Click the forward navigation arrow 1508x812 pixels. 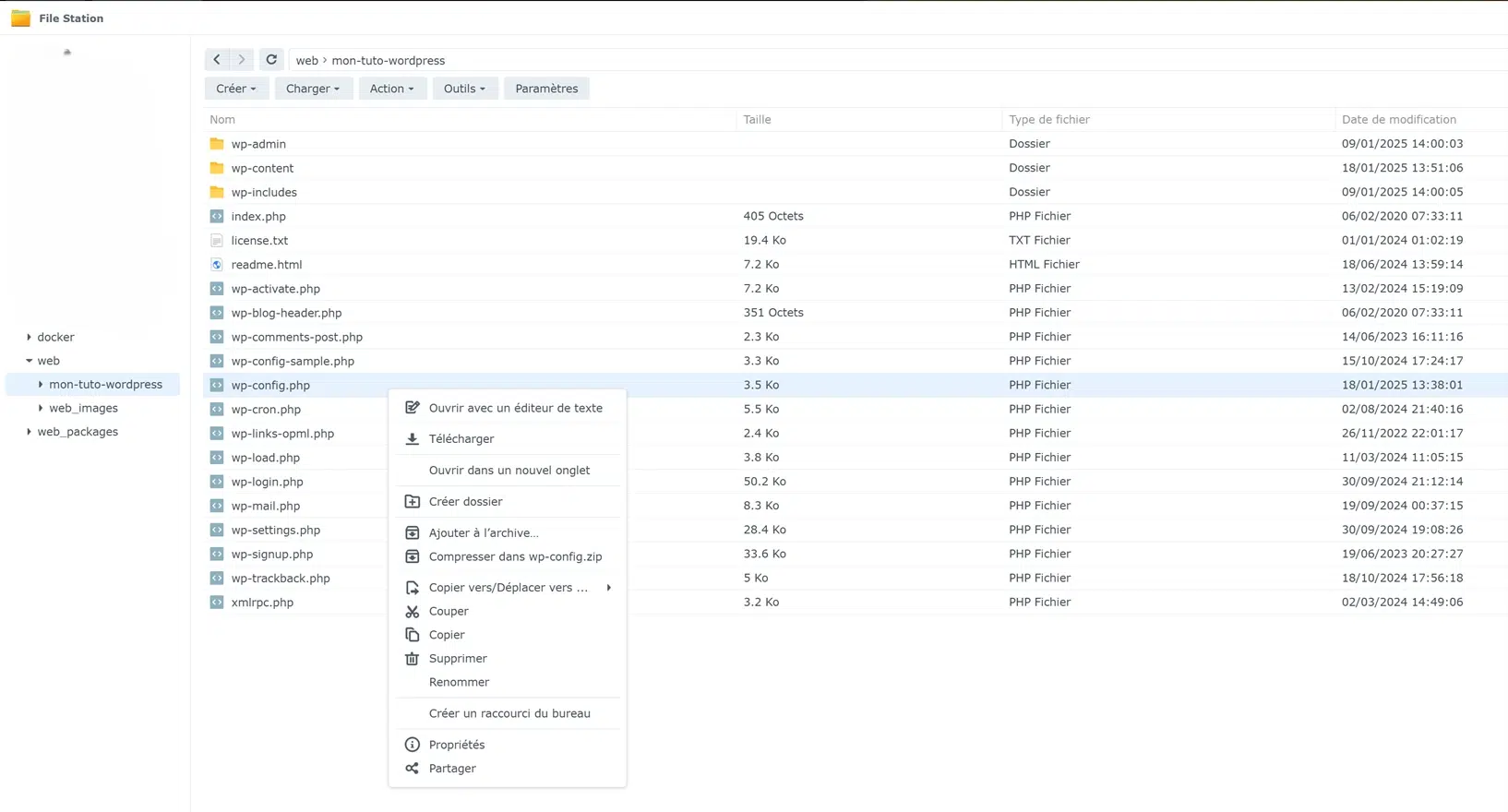point(242,60)
